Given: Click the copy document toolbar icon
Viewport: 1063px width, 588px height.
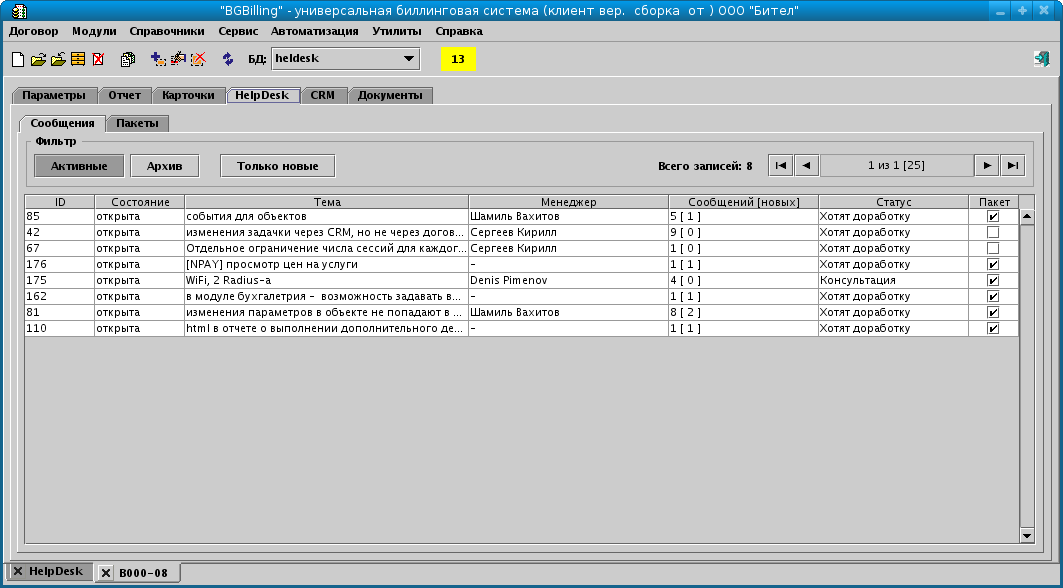Looking at the screenshot, I should pyautogui.click(x=127, y=59).
